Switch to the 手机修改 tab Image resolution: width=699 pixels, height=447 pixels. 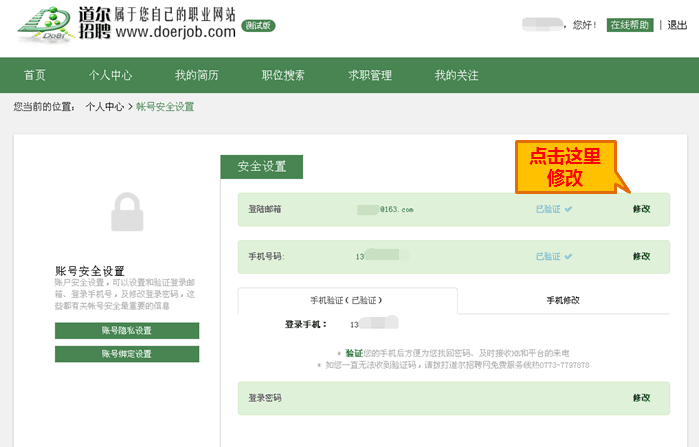tap(563, 300)
